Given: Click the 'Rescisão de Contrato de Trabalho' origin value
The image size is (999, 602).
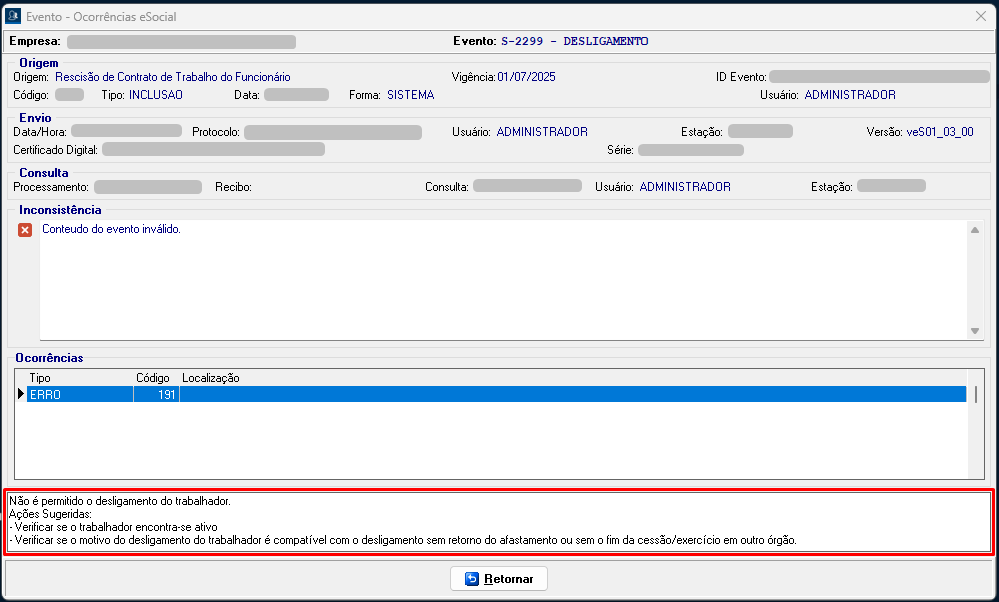Looking at the screenshot, I should 173,77.
